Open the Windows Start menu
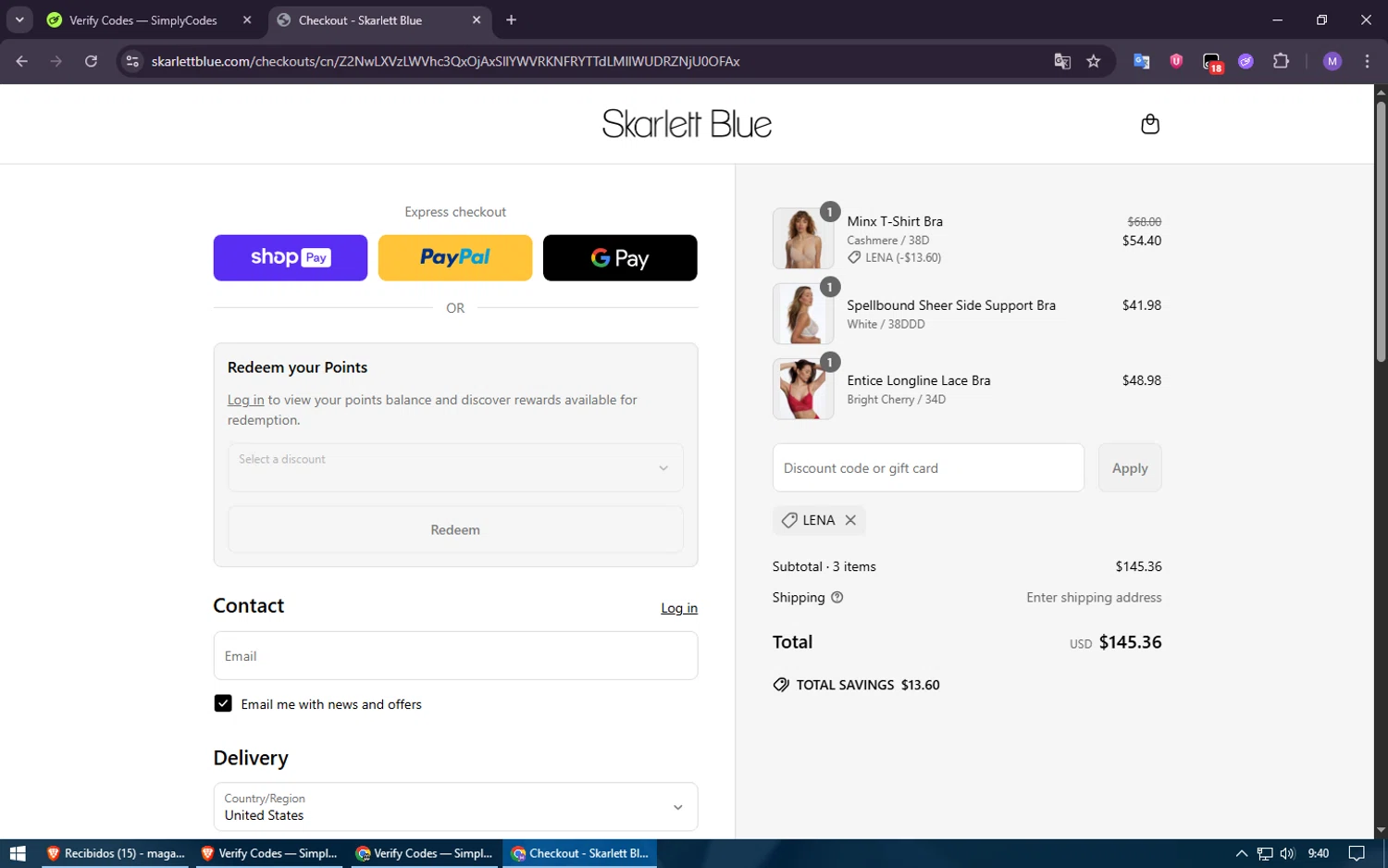Viewport: 1388px width, 868px height. click(x=18, y=853)
